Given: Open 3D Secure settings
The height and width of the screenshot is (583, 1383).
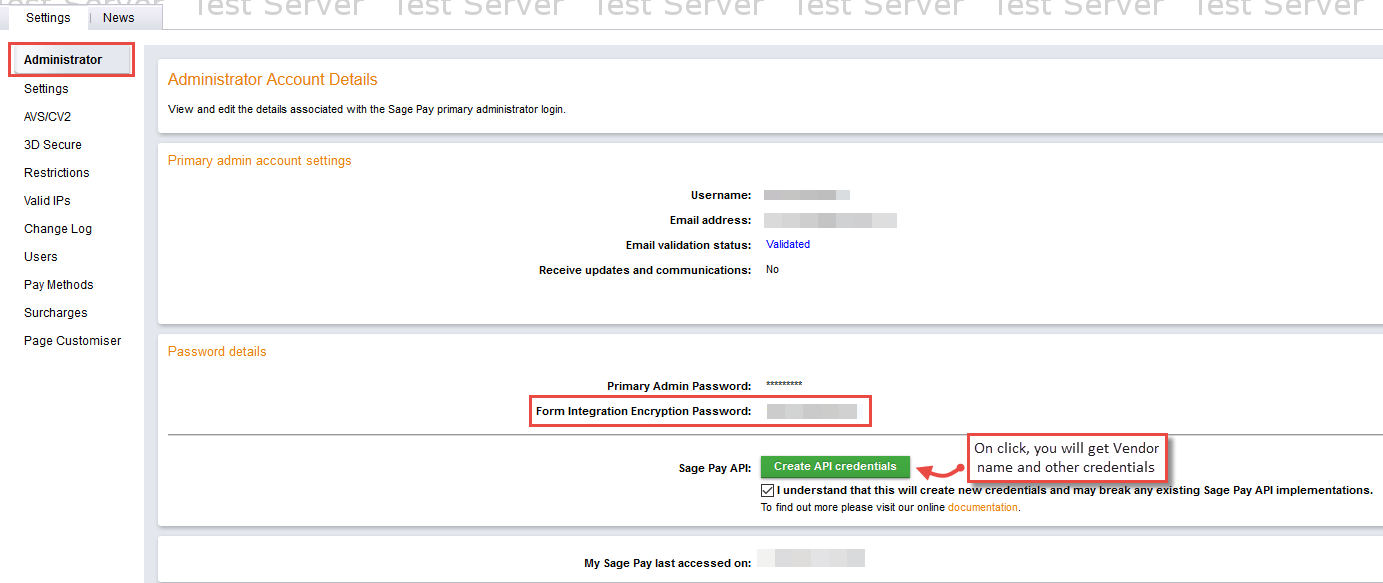Looking at the screenshot, I should point(53,145).
